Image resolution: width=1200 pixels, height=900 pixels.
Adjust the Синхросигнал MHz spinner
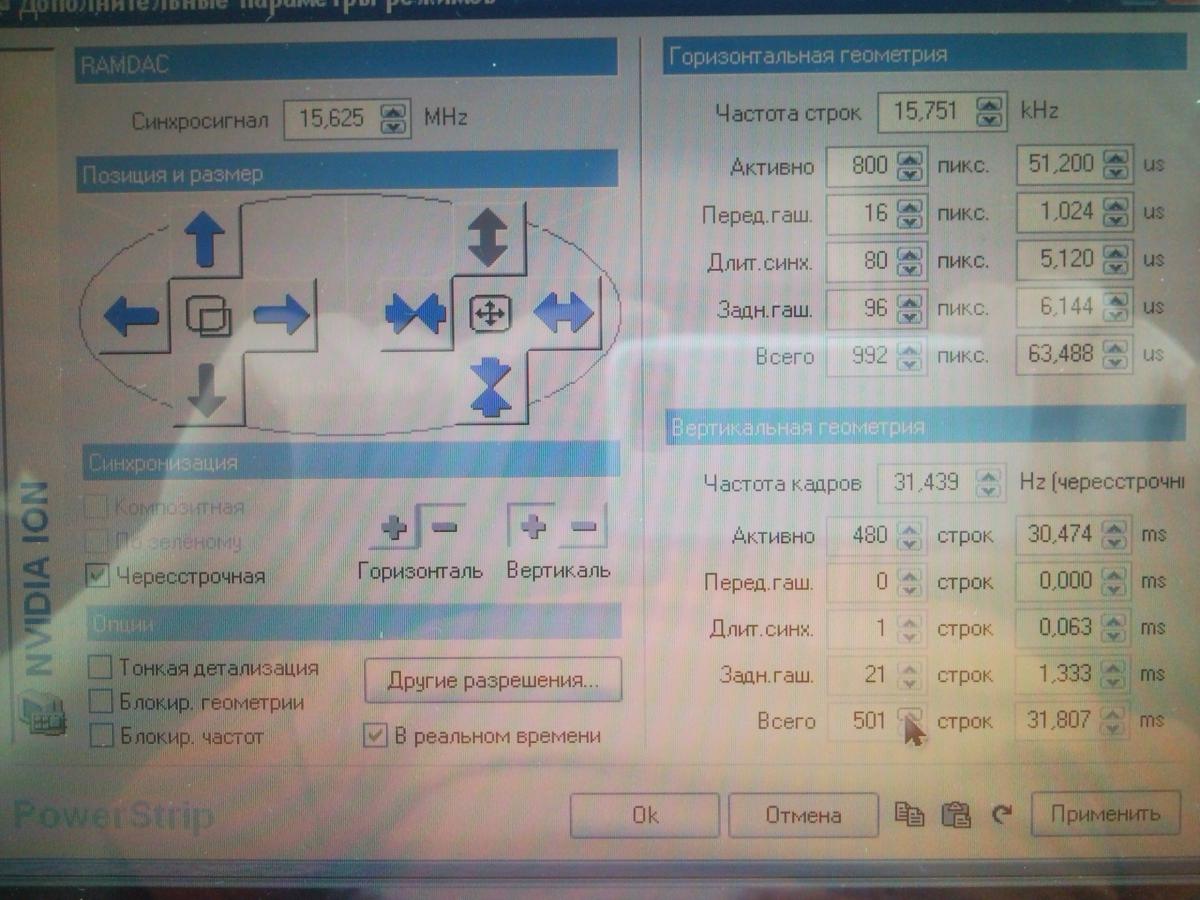(x=395, y=119)
